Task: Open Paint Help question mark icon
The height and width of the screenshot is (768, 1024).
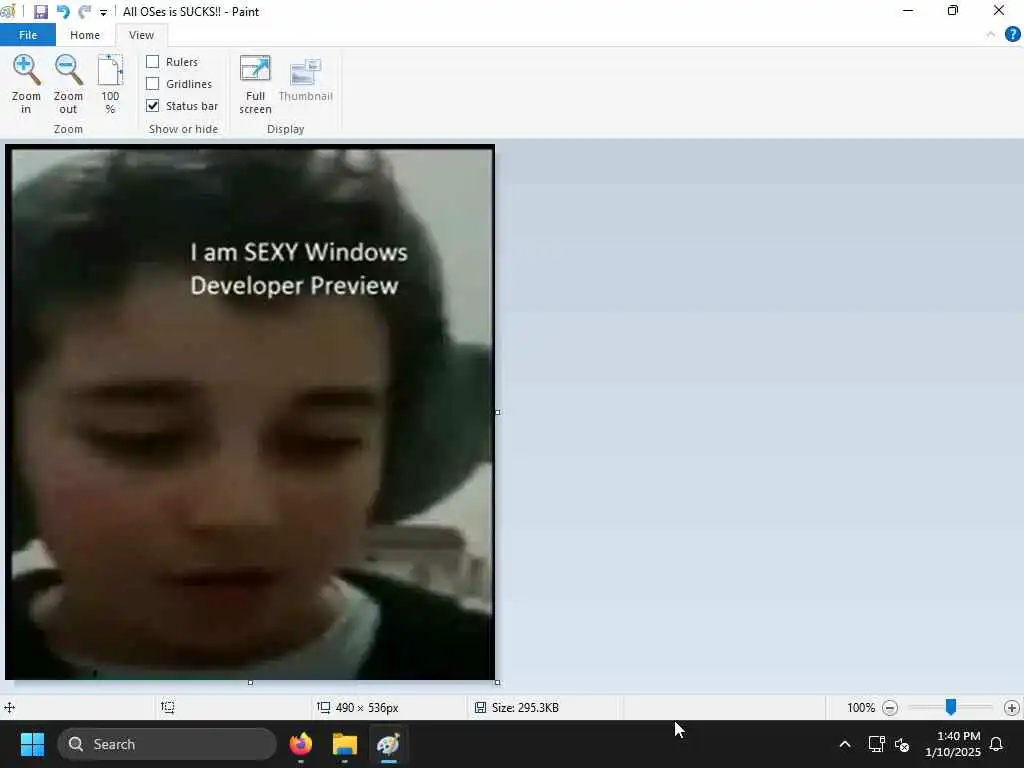Action: [x=1012, y=35]
